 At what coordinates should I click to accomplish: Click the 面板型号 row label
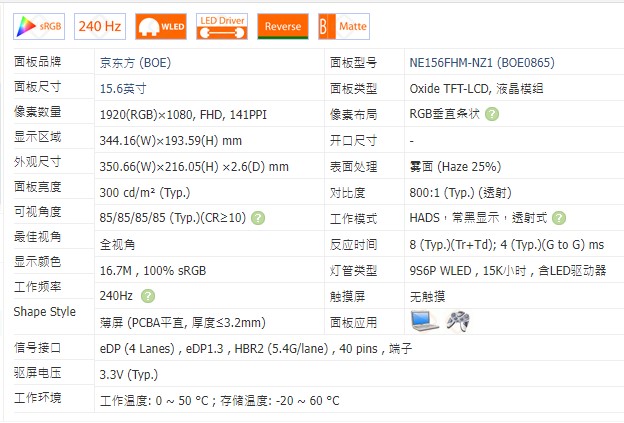pos(353,63)
